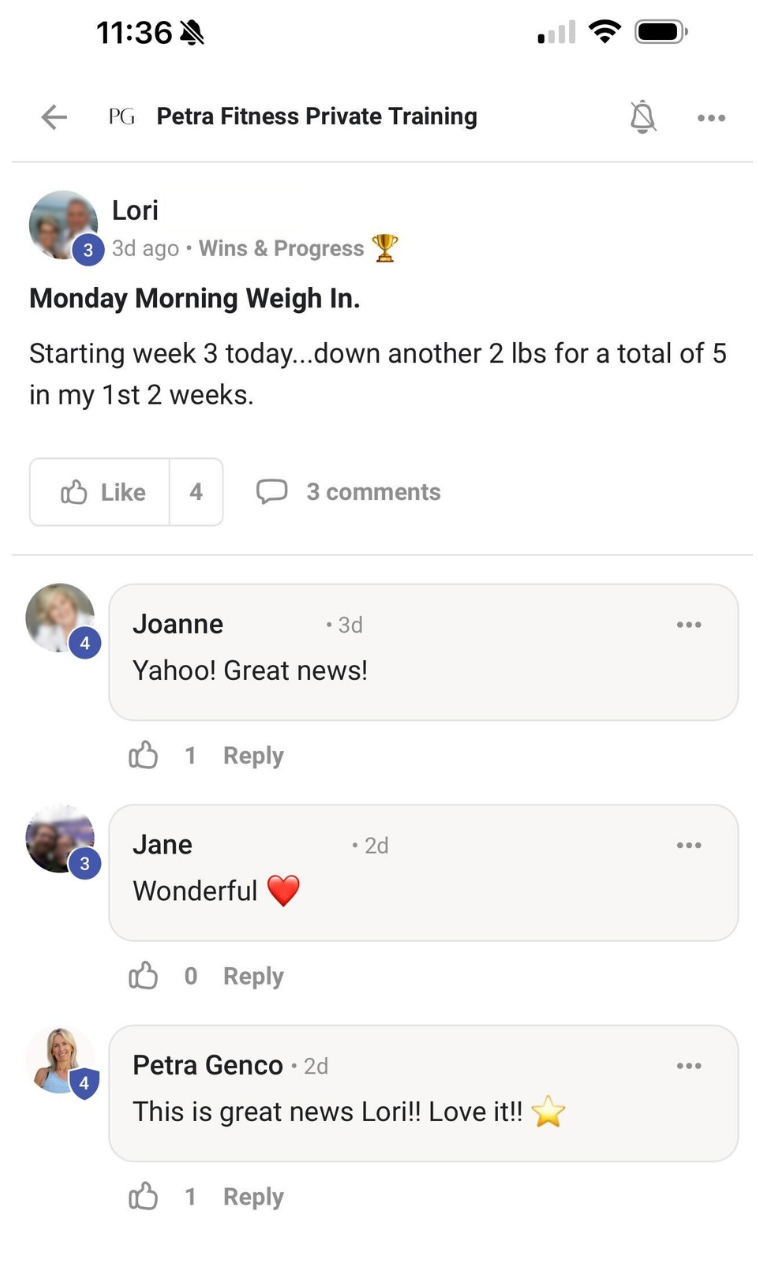Open the three-dot menu in the header
The width and height of the screenshot is (758, 1262).
[711, 117]
